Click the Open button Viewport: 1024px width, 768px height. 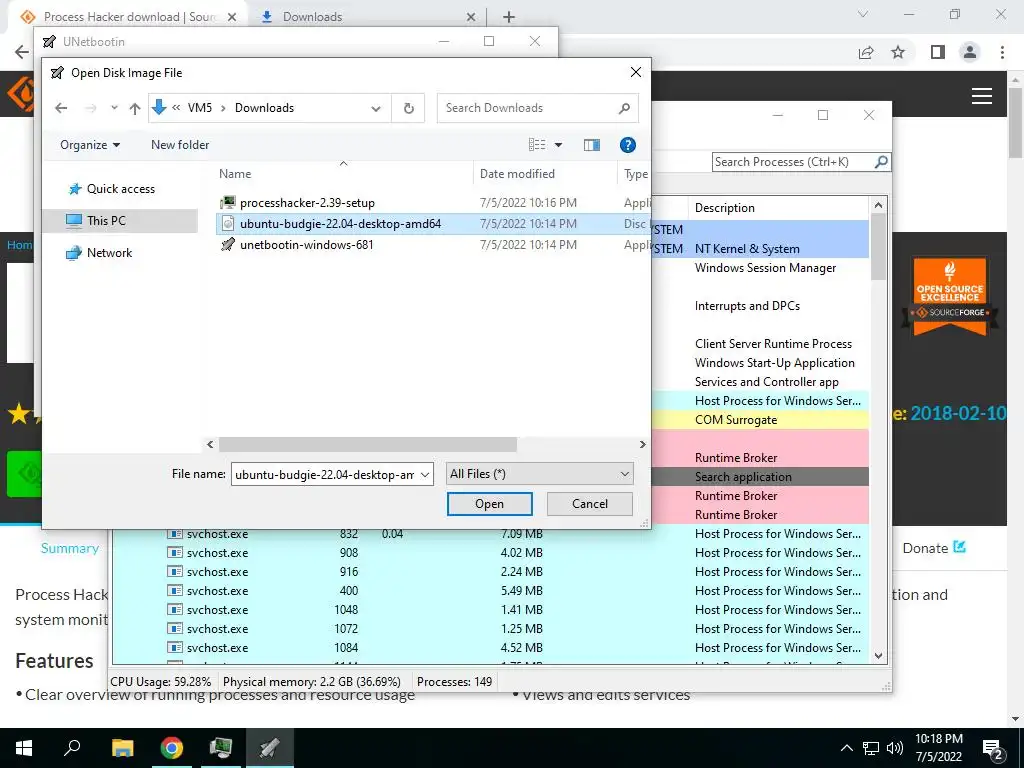[x=489, y=504]
